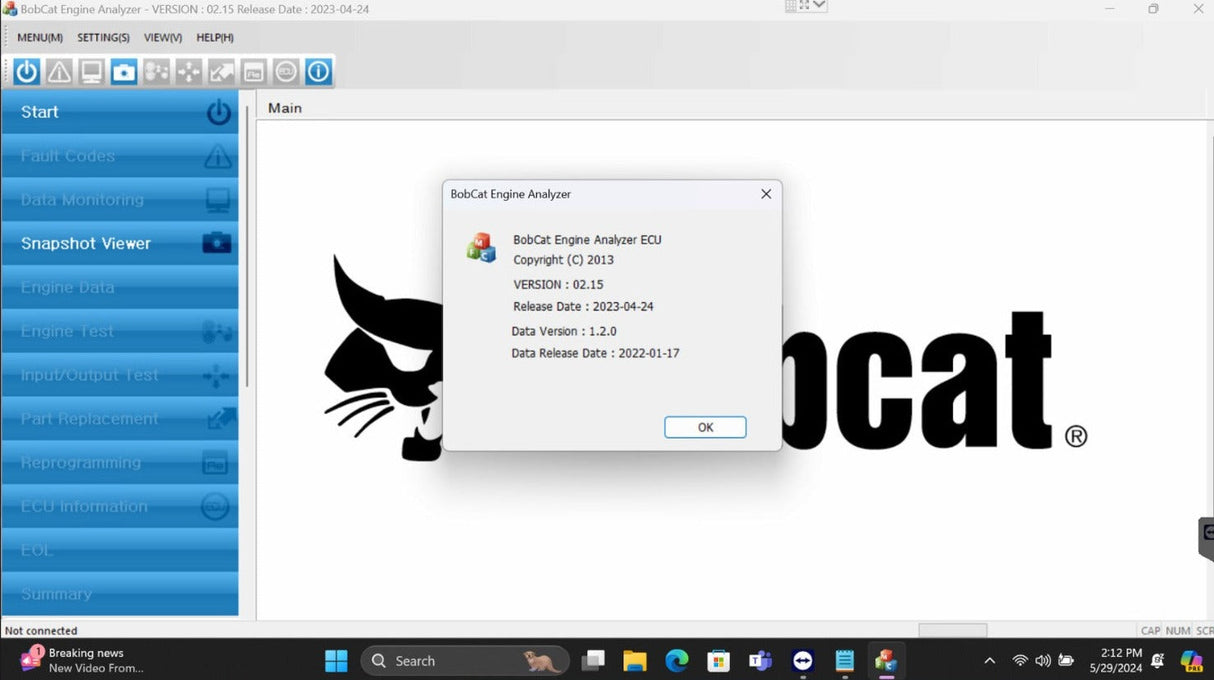Click the sidebar vertical scrollbar
This screenshot has width=1214, height=680.
(247, 247)
